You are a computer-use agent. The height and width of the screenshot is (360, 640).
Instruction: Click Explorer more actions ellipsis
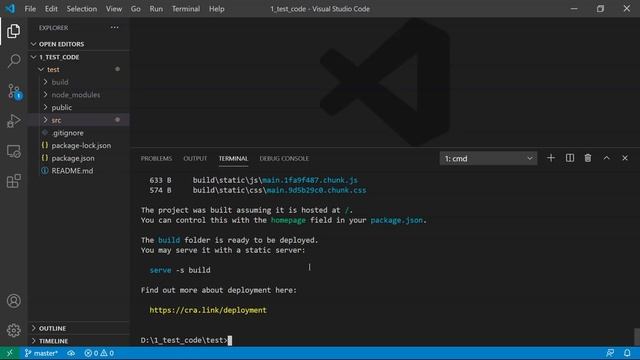[114, 28]
